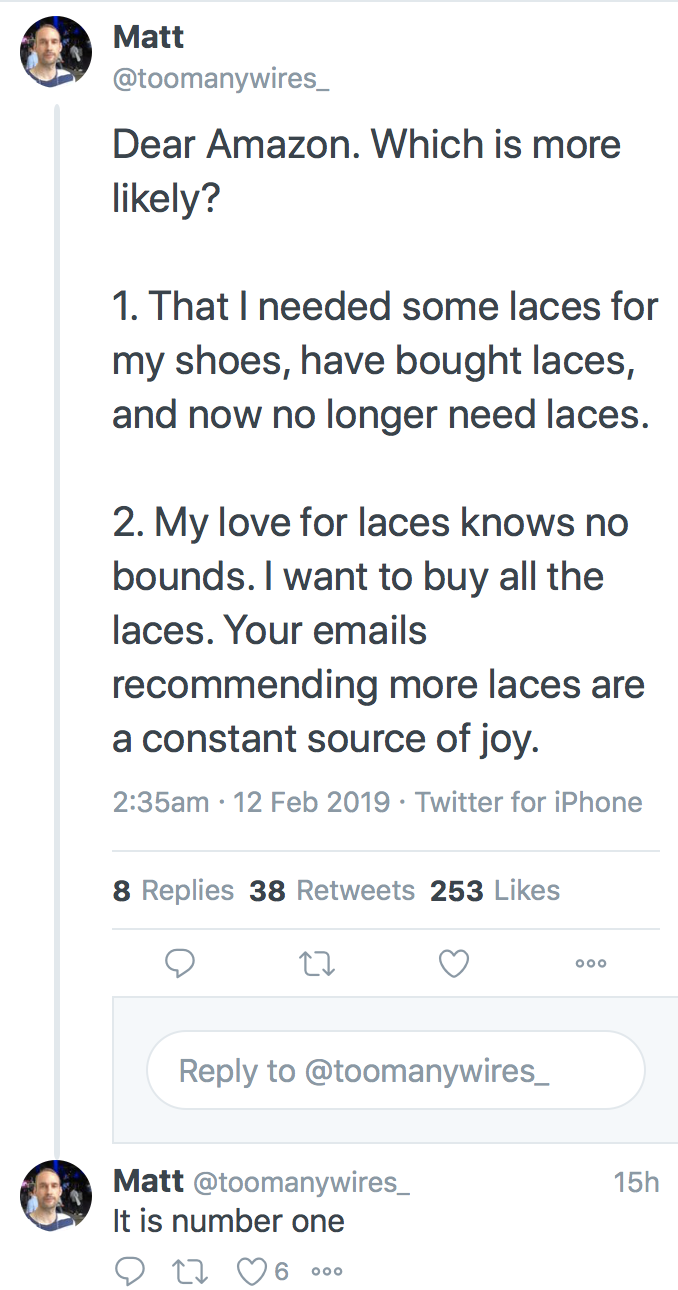This screenshot has height=1290, width=678.
Task: Click the "Reply to @toomanywires_" input field
Action: [395, 1071]
